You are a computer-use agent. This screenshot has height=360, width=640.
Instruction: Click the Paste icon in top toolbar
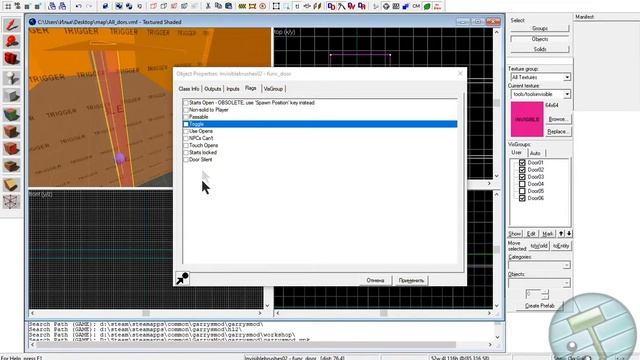coord(229,6)
